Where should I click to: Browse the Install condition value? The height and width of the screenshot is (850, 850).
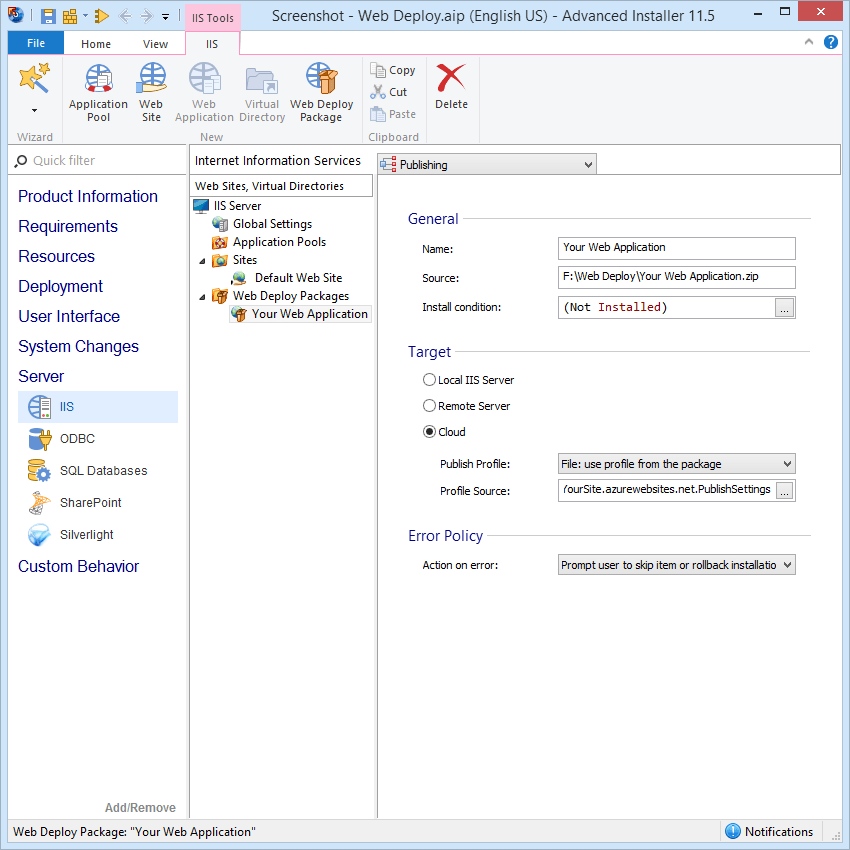tap(786, 307)
